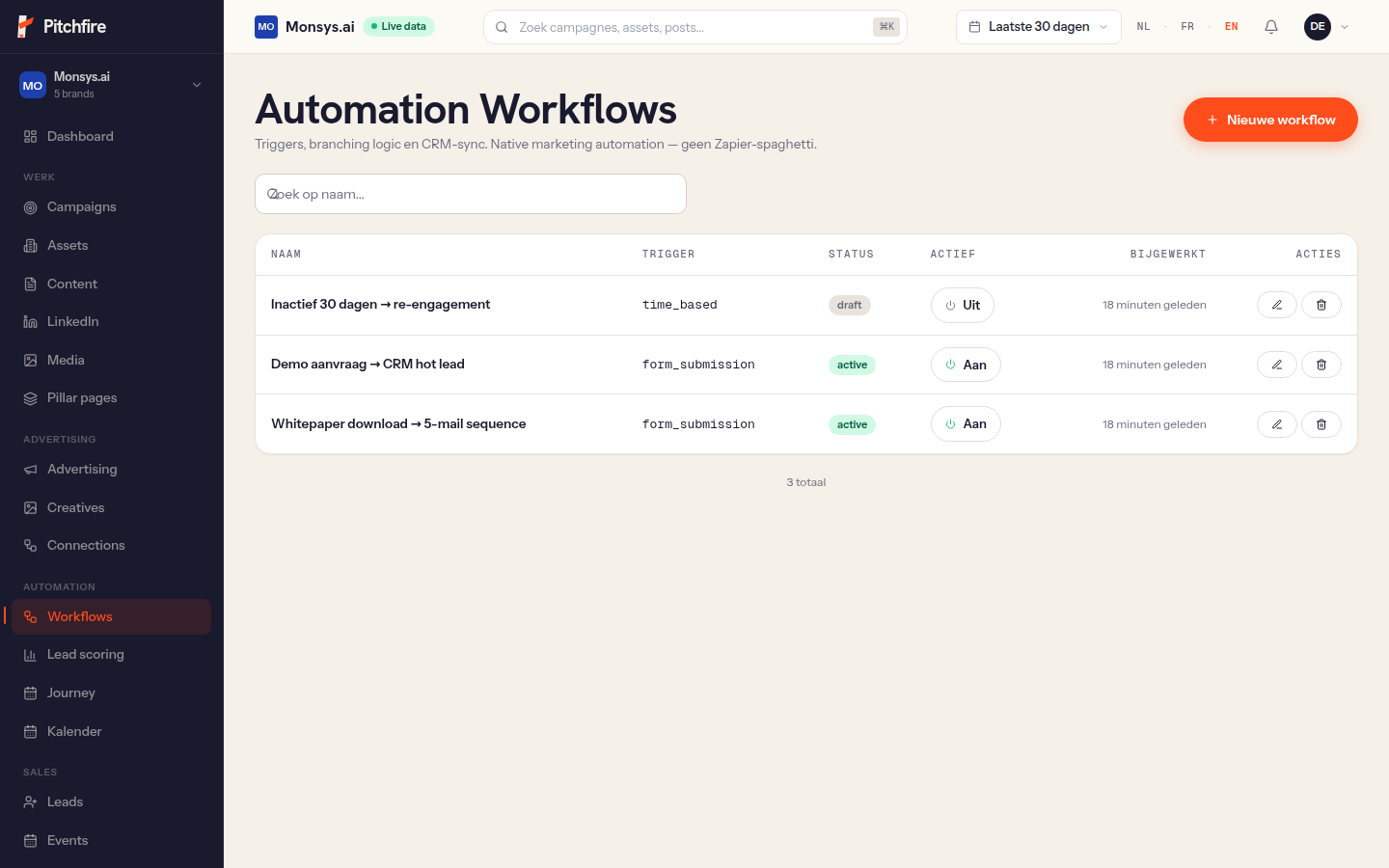Screen dimensions: 1389x868
Task: Edit the Demo aanvraag workflow
Action: coord(1276,365)
